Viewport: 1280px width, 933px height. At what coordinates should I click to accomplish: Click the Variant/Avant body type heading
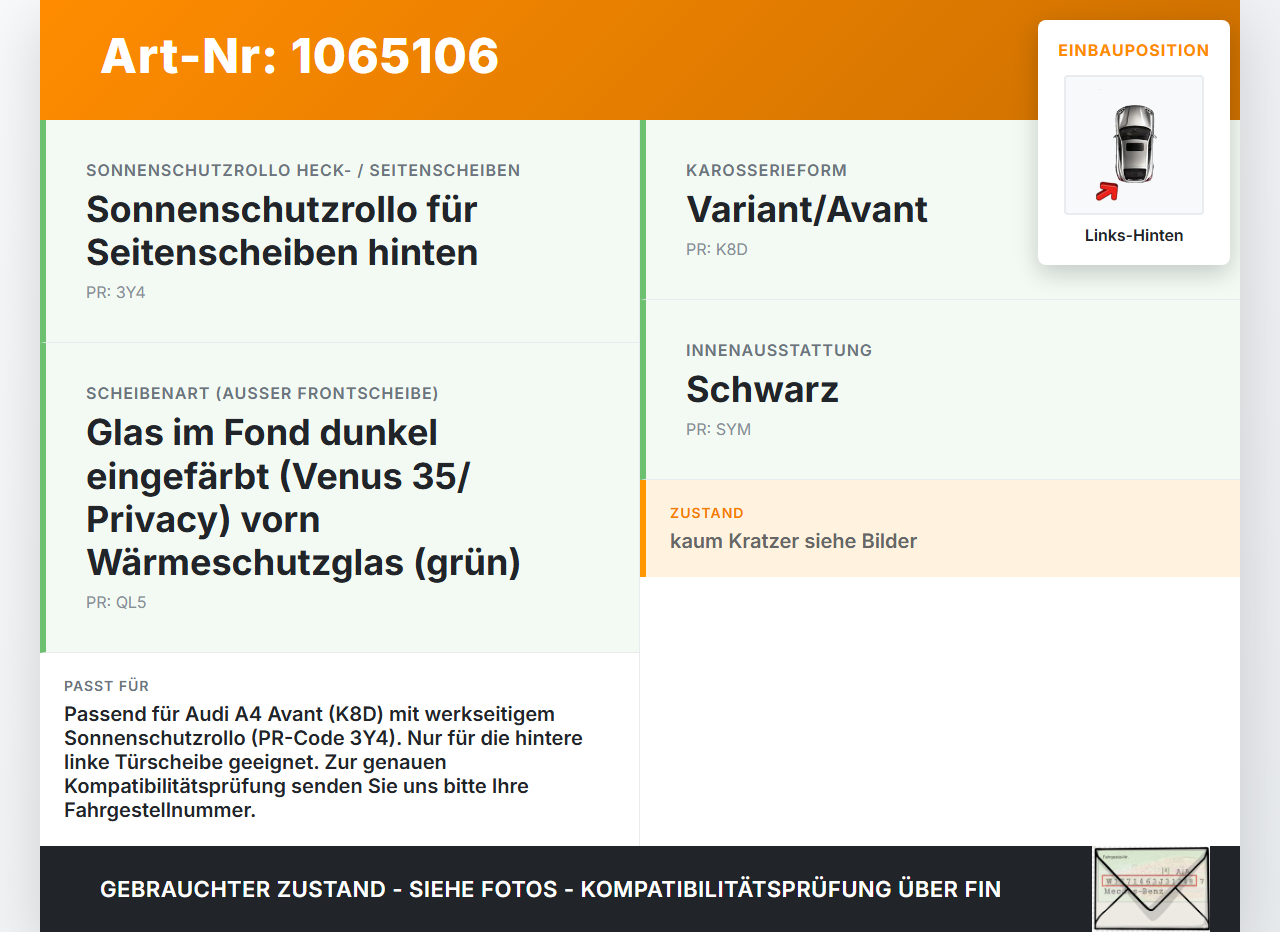point(807,210)
